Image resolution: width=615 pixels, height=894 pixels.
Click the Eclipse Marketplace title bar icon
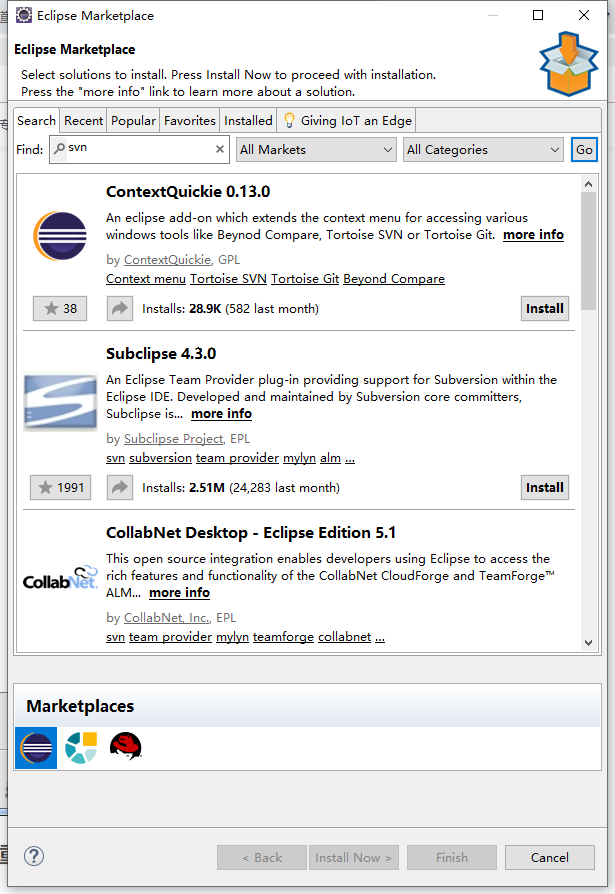[x=24, y=15]
